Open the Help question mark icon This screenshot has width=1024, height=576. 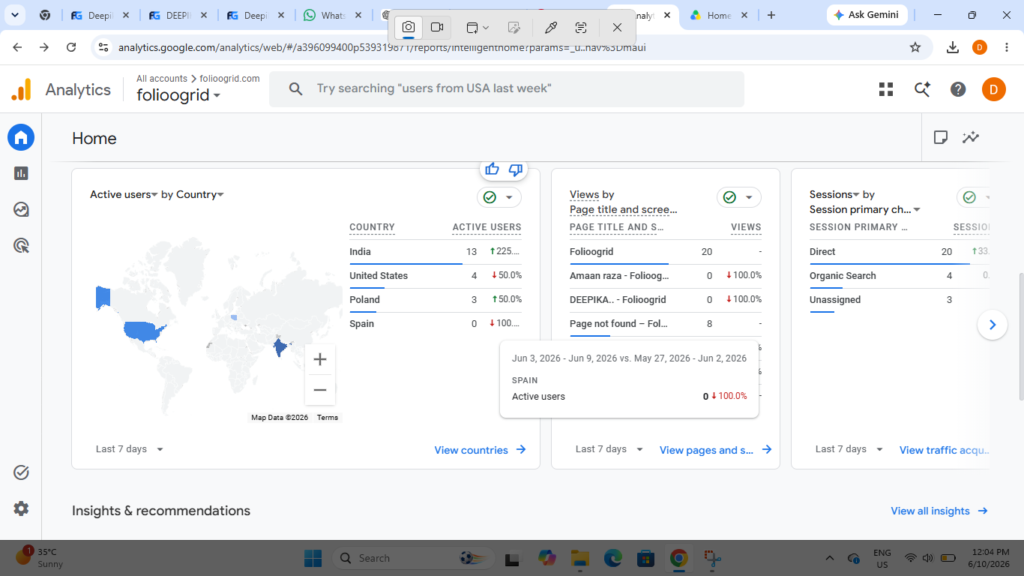coord(957,89)
